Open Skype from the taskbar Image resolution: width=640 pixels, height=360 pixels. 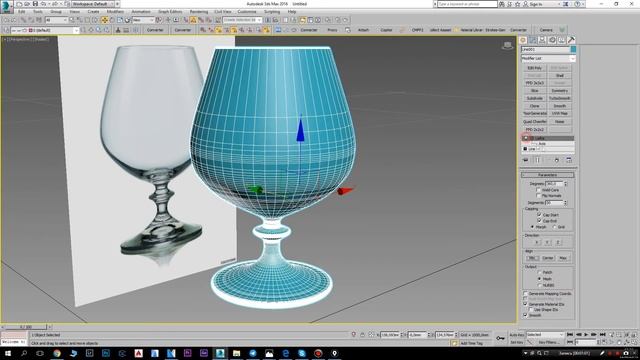(x=302, y=353)
